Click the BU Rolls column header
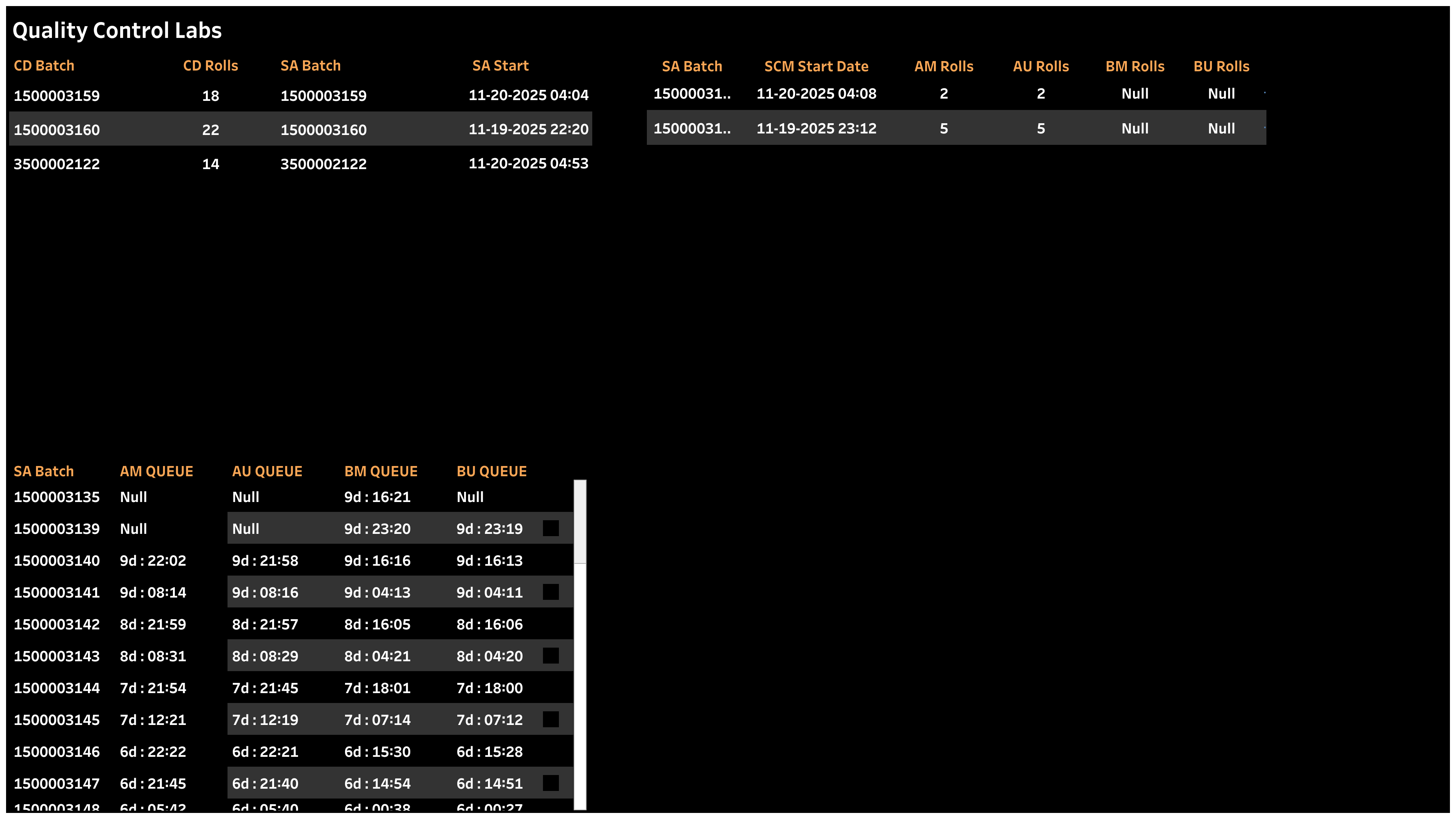 pos(1221,67)
